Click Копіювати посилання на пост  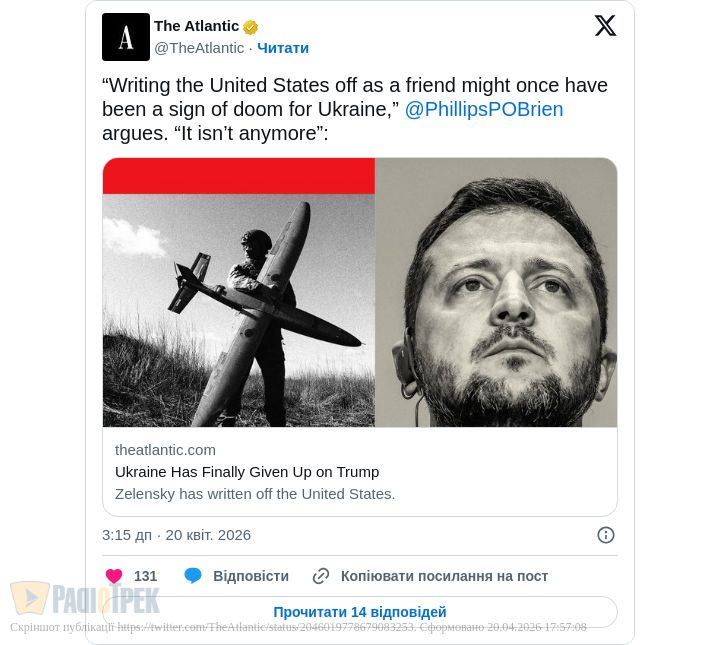[444, 576]
